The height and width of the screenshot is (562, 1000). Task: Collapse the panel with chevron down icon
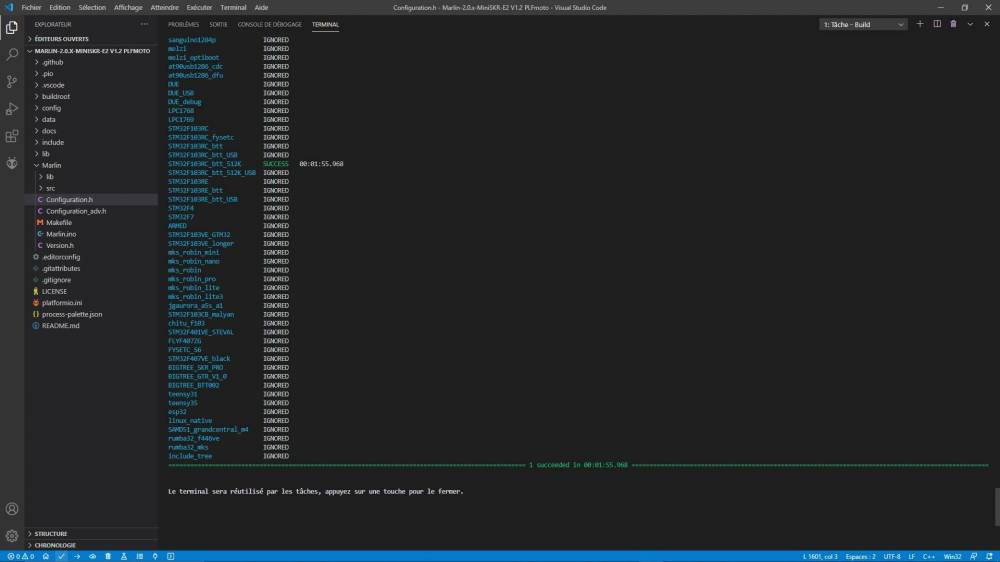[x=970, y=24]
